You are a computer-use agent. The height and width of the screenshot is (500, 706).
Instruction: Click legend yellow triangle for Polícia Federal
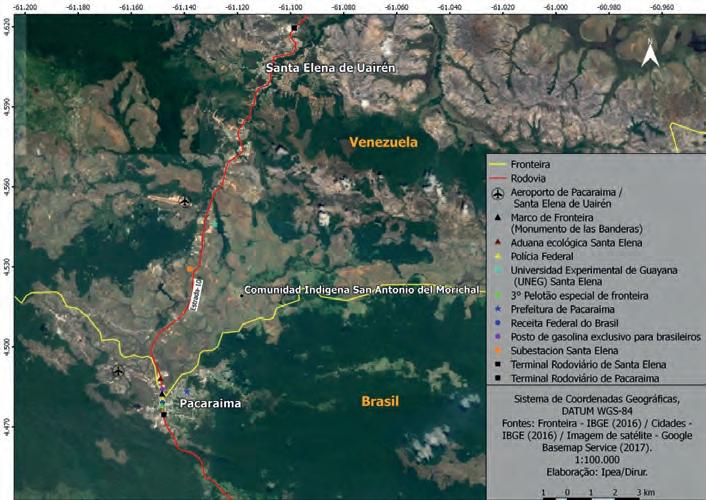pos(498,256)
